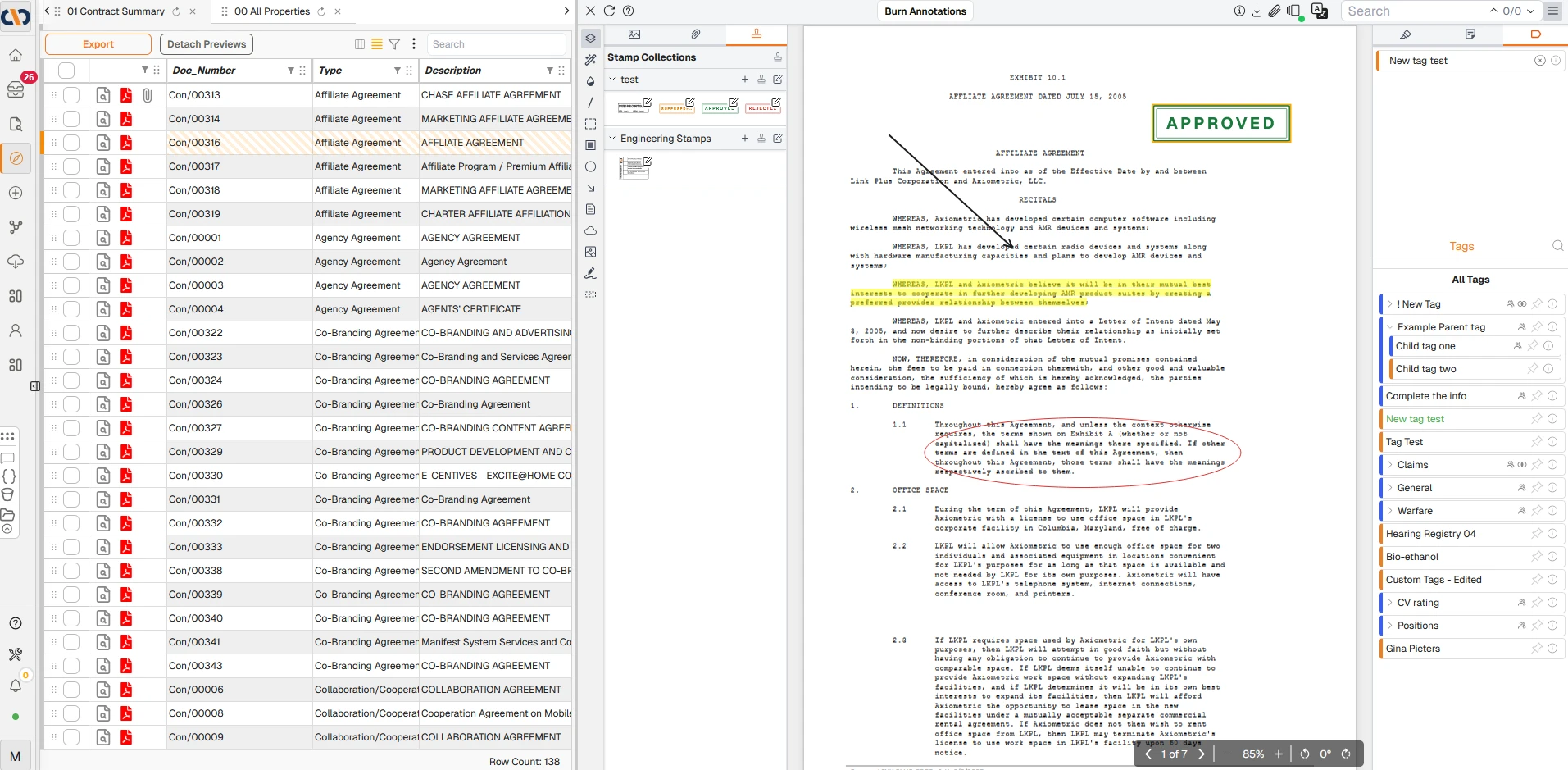
Task: Remove the applied New tag test tag
Action: pyautogui.click(x=1539, y=61)
